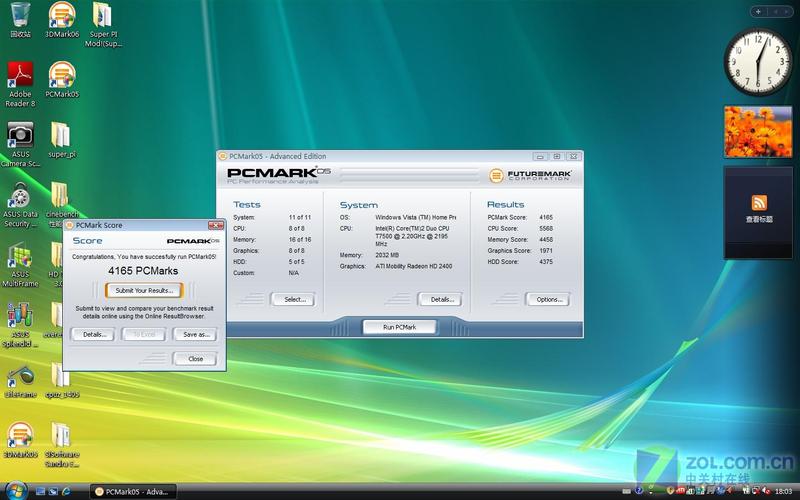This screenshot has height=500, width=800.
Task: Click the PCMark05 taskbar button
Action: [133, 492]
